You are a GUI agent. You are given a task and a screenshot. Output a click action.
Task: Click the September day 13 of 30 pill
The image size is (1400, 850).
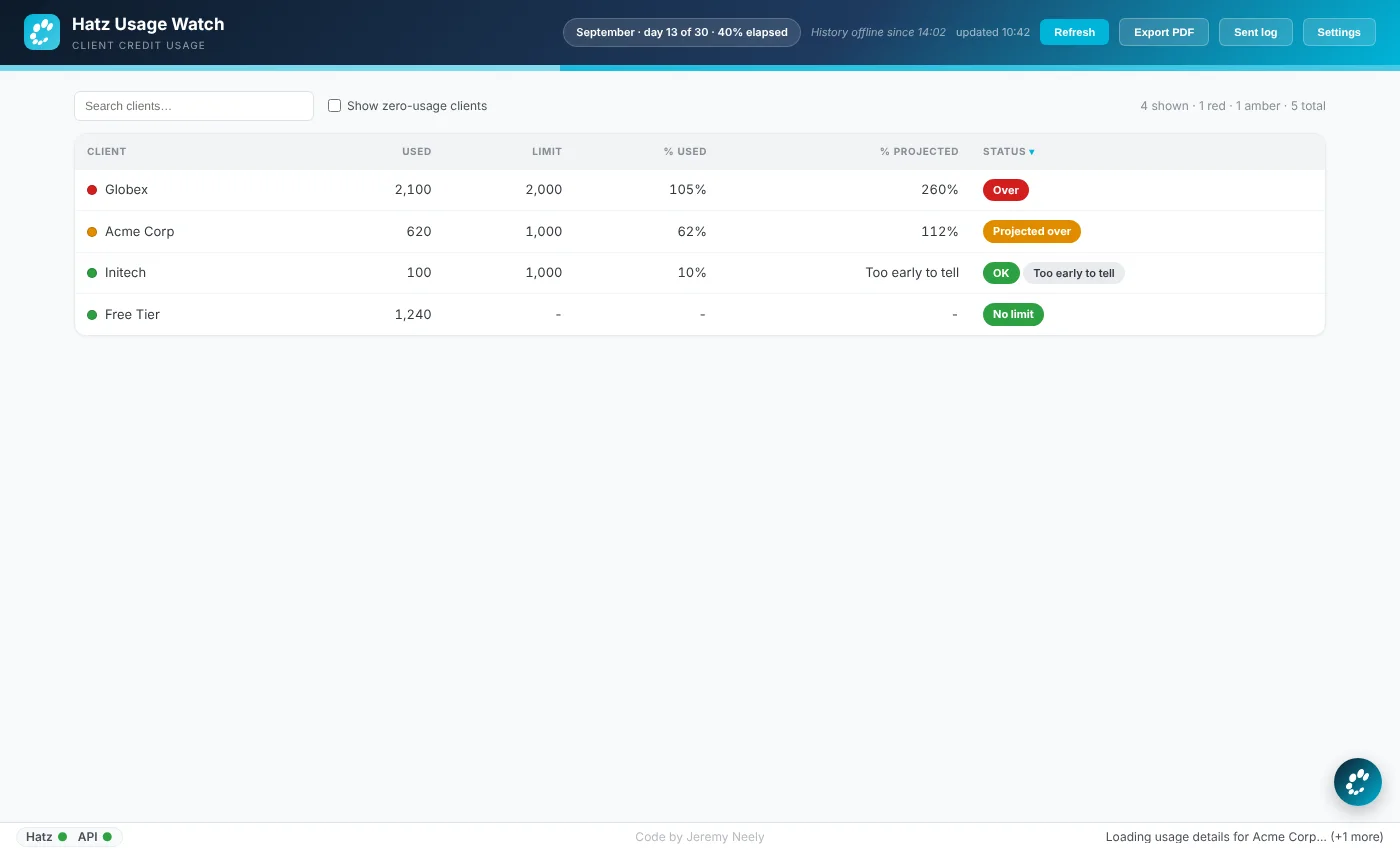coord(682,32)
